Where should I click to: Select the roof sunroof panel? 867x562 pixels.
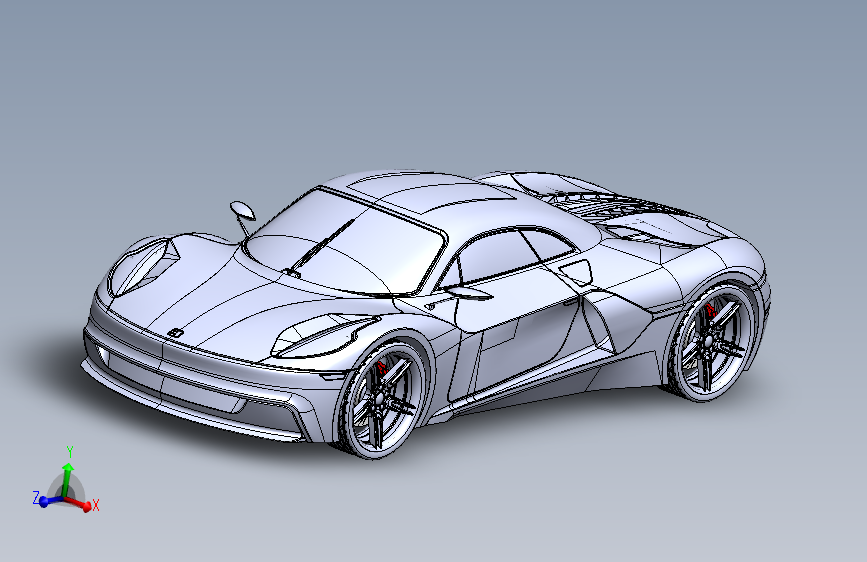[x=429, y=192]
